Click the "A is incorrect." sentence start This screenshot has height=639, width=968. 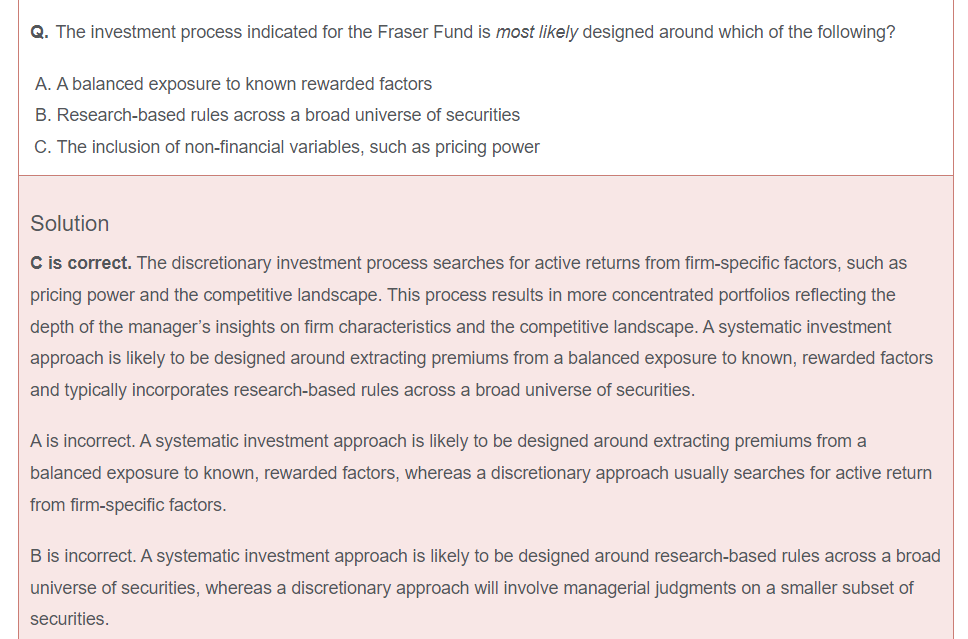point(84,441)
